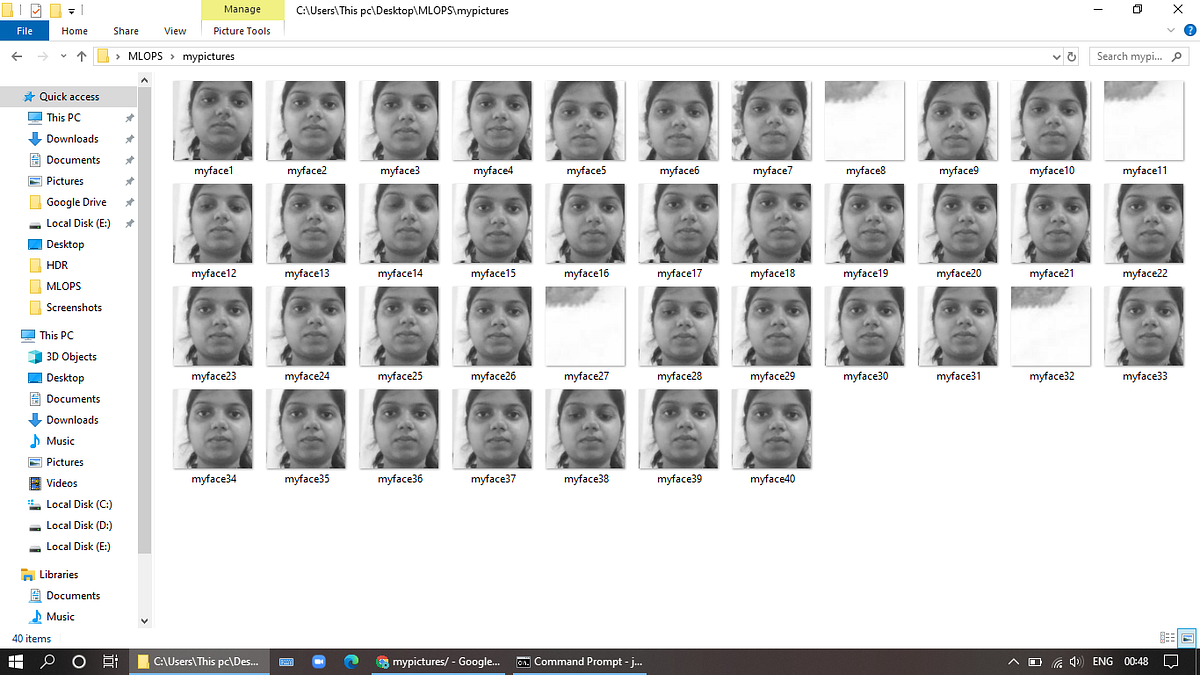Image resolution: width=1200 pixels, height=675 pixels.
Task: Pin toggle next to Downloads in Quick access
Action: [x=129, y=138]
